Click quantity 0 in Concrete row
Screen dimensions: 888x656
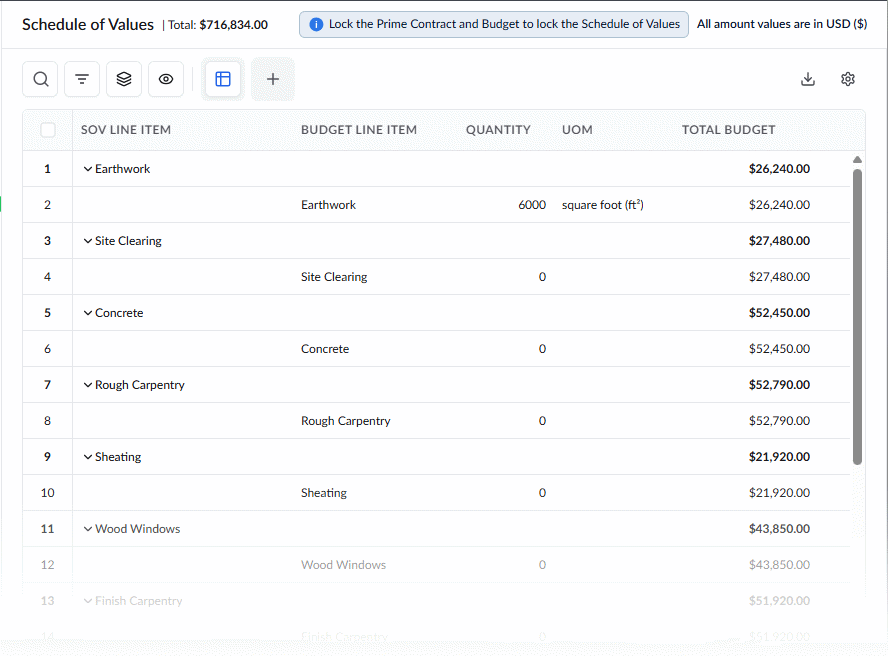(543, 348)
